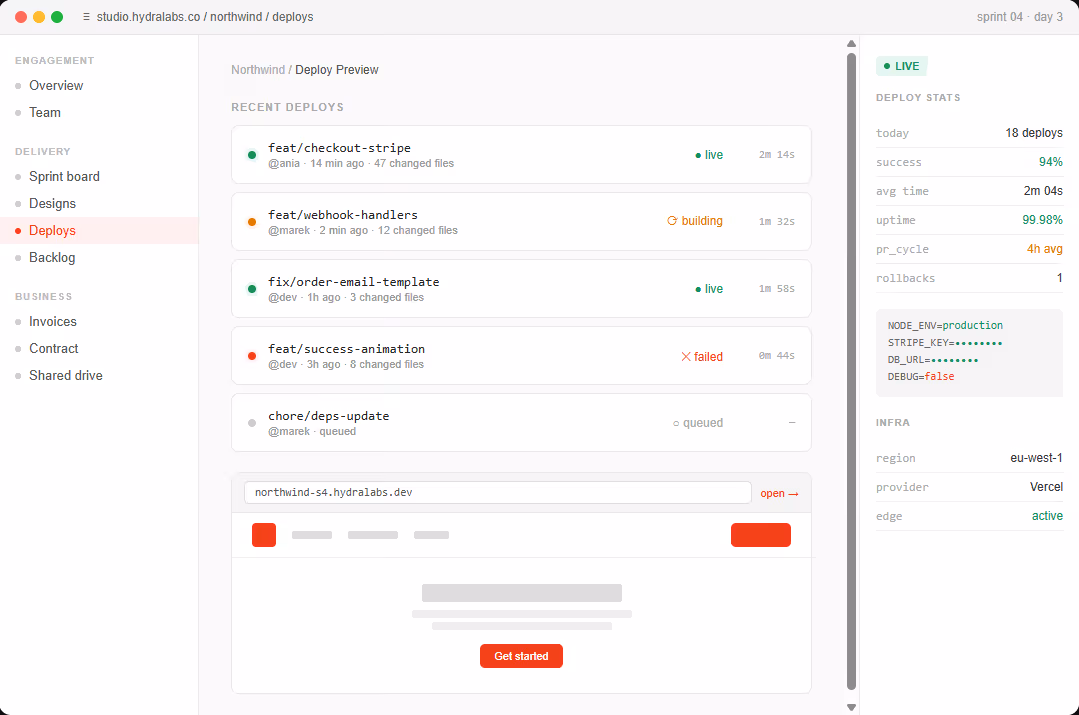Click the open link next to preview URL

point(779,493)
